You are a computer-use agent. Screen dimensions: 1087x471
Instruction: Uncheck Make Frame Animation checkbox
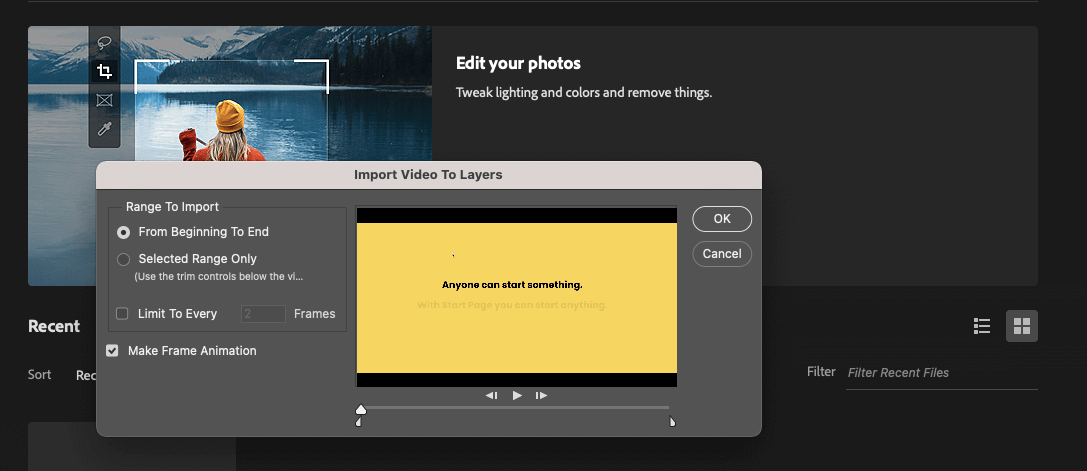pyautogui.click(x=112, y=351)
